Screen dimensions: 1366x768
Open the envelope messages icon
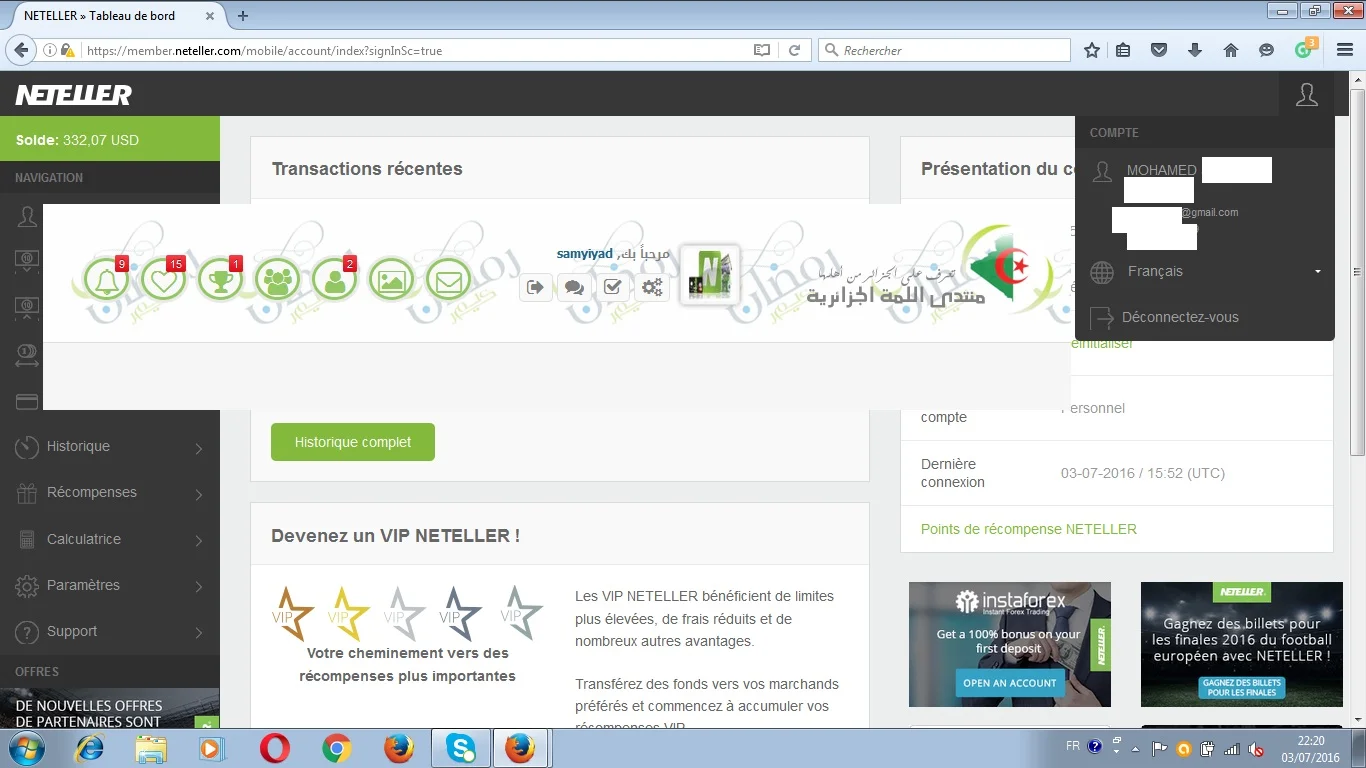click(x=449, y=282)
